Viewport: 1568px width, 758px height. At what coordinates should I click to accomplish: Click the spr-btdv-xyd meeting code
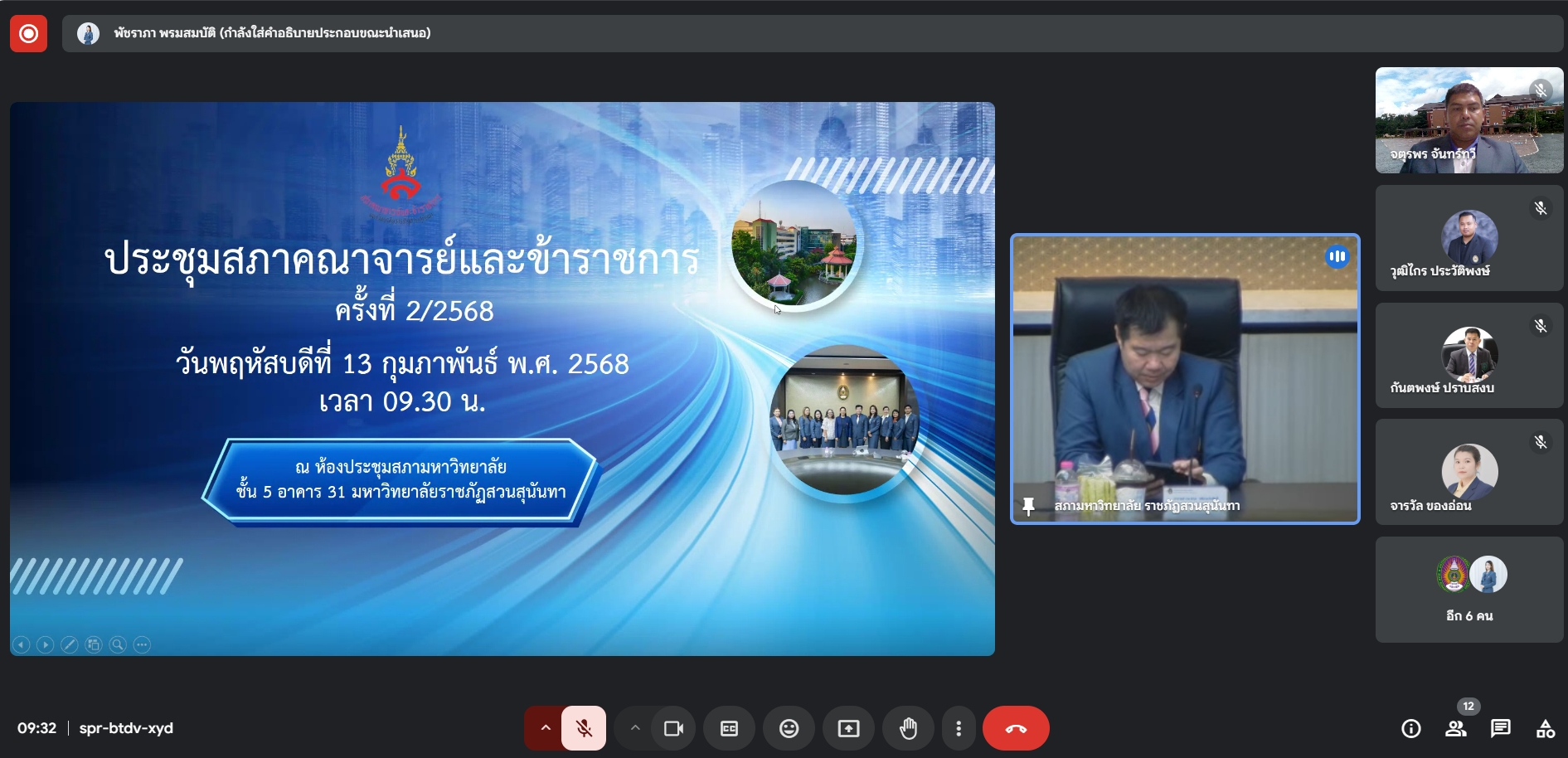pos(126,728)
